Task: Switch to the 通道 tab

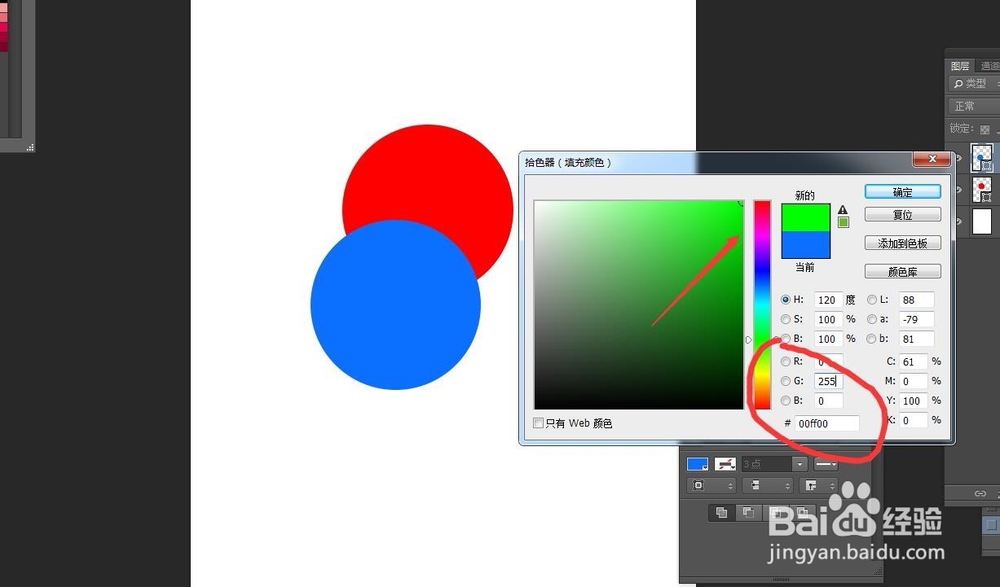Action: tap(988, 65)
